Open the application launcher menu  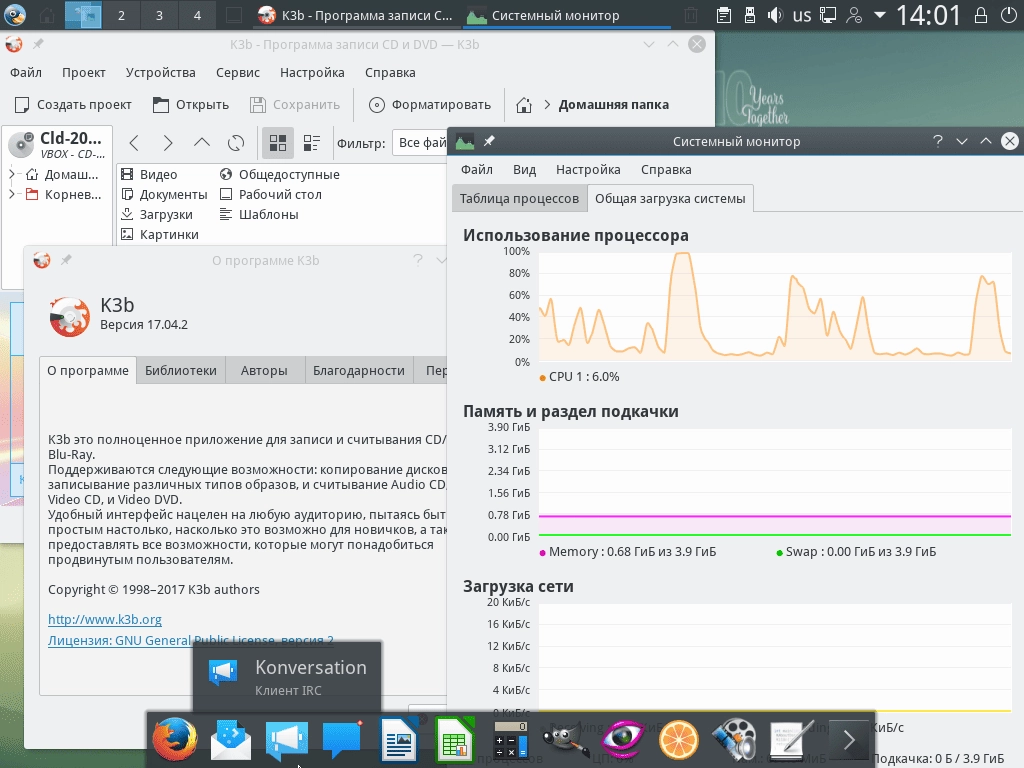point(14,14)
